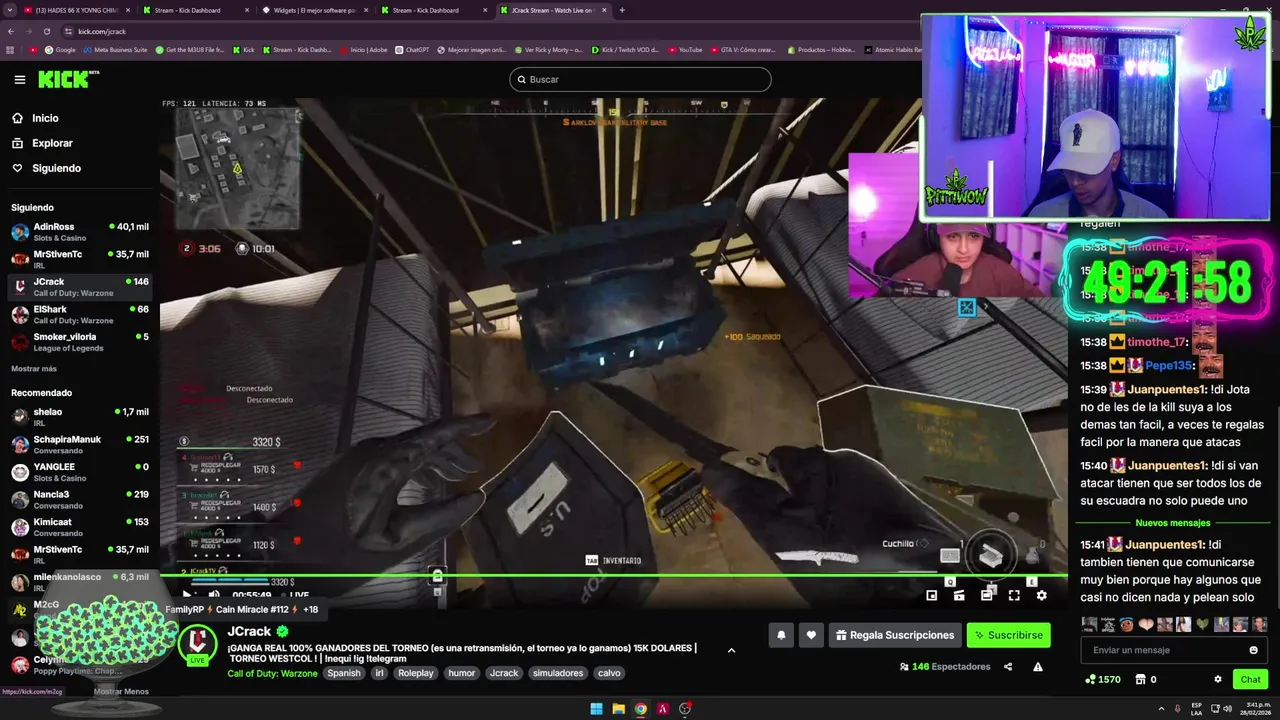The height and width of the screenshot is (720, 1280).
Task: Toggle theater mode in player
Action: pyautogui.click(x=986, y=595)
